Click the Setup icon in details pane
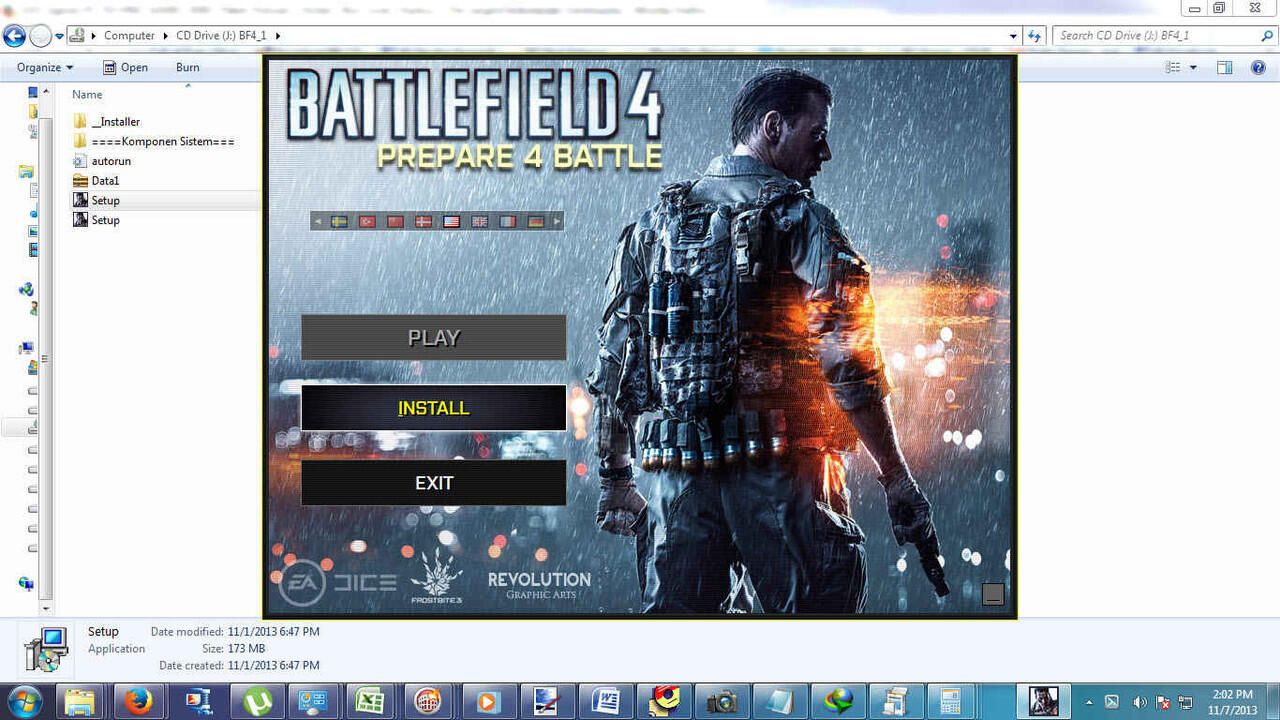The image size is (1280, 720). [46, 648]
